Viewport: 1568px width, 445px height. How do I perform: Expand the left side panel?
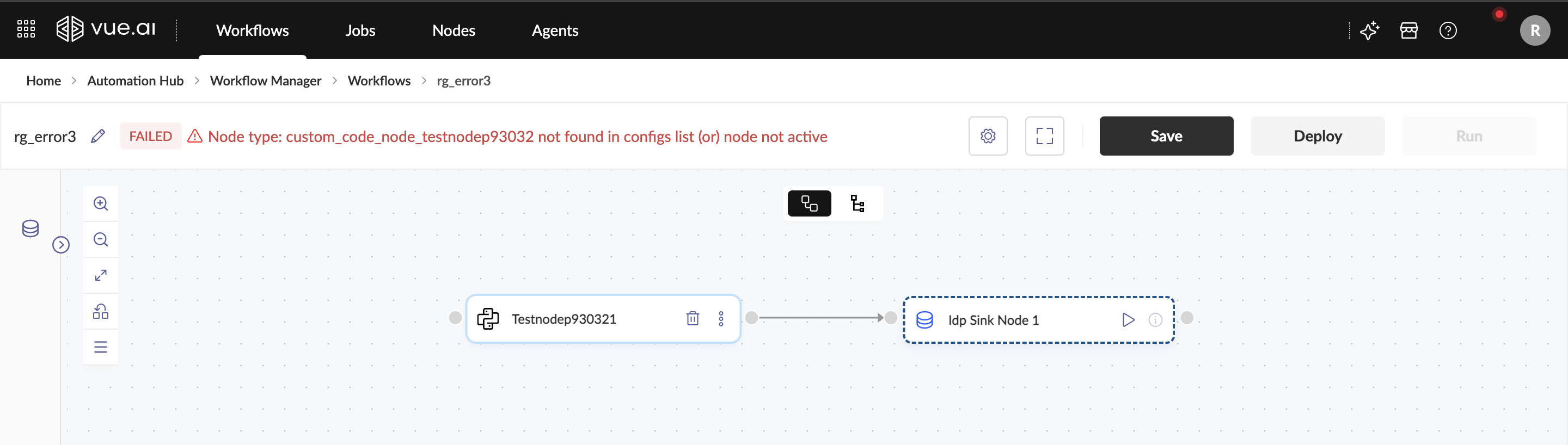tap(61, 245)
